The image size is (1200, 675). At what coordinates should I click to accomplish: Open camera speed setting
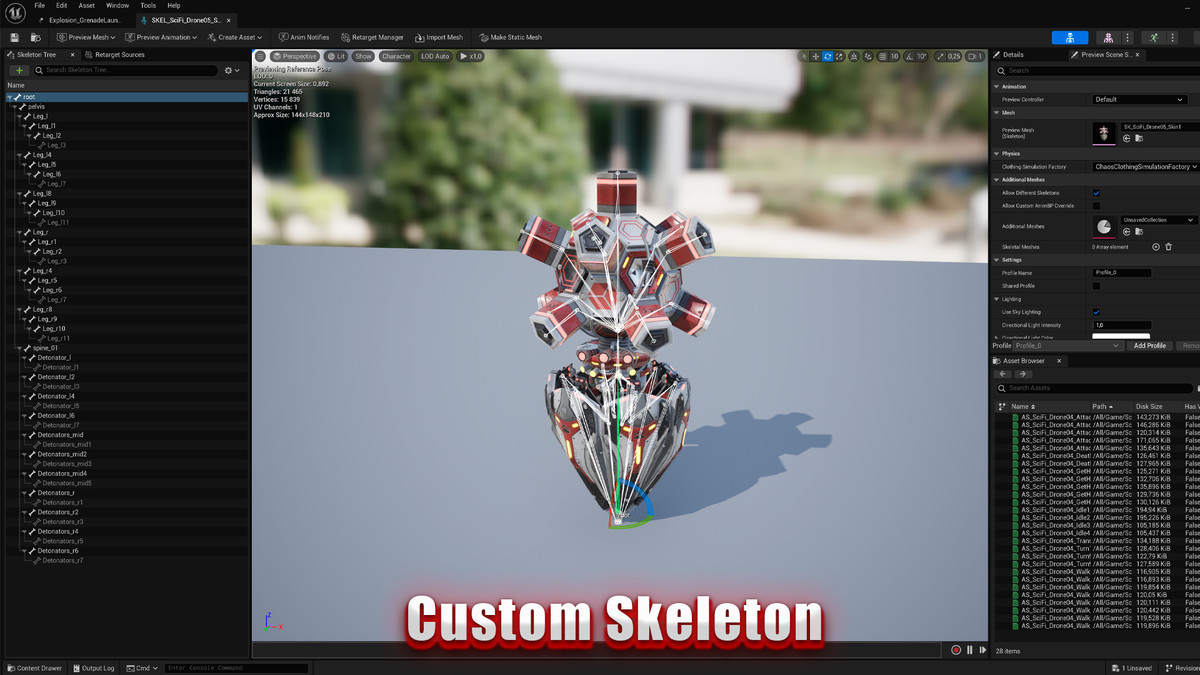[975, 57]
